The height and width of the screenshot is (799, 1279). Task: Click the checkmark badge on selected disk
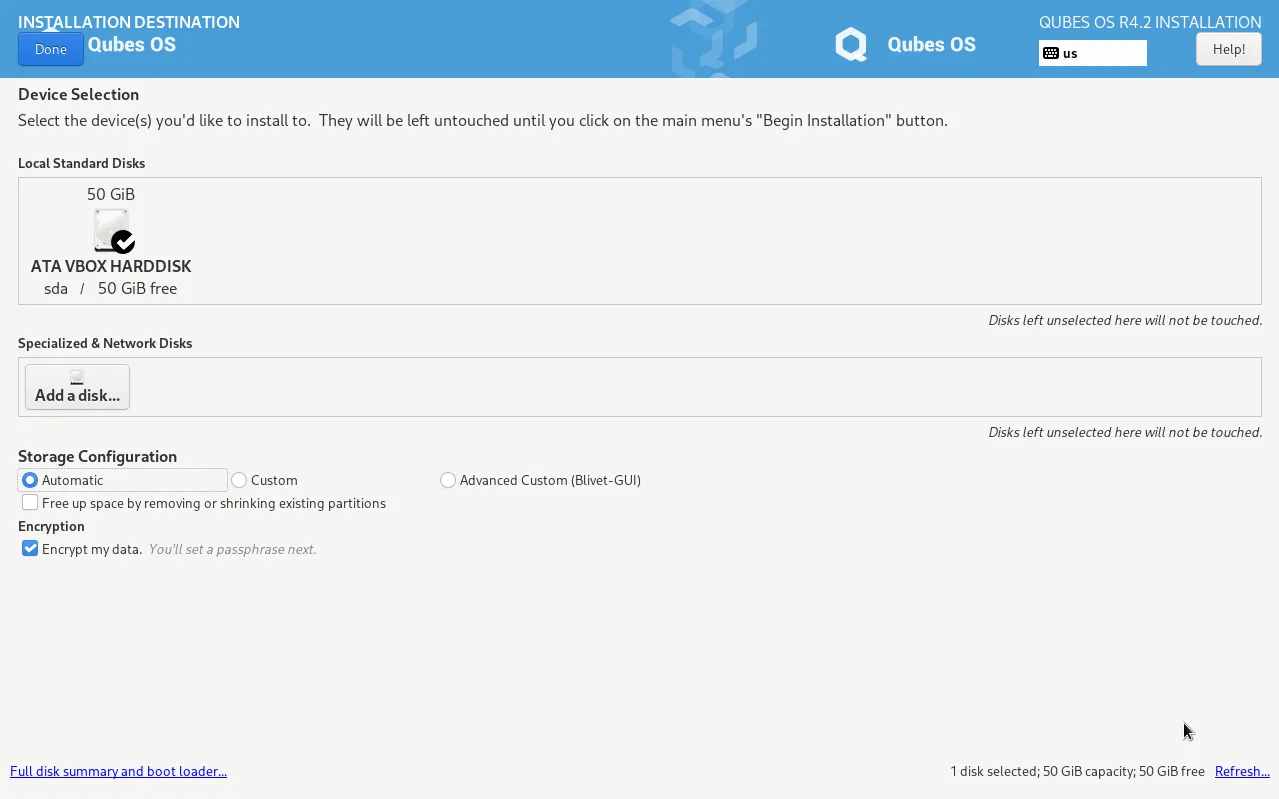pyautogui.click(x=124, y=242)
